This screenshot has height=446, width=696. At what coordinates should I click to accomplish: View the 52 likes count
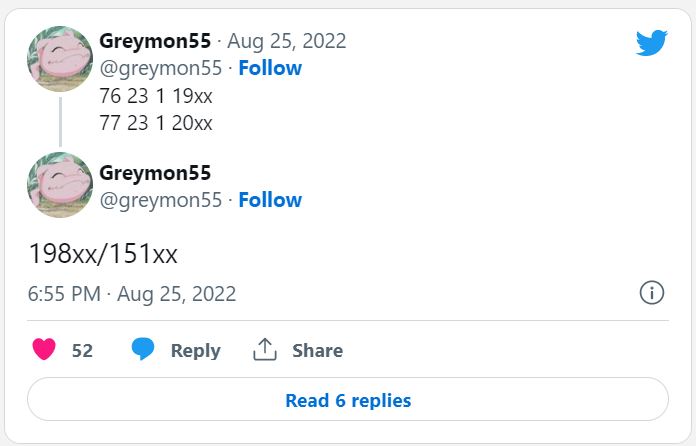click(82, 351)
